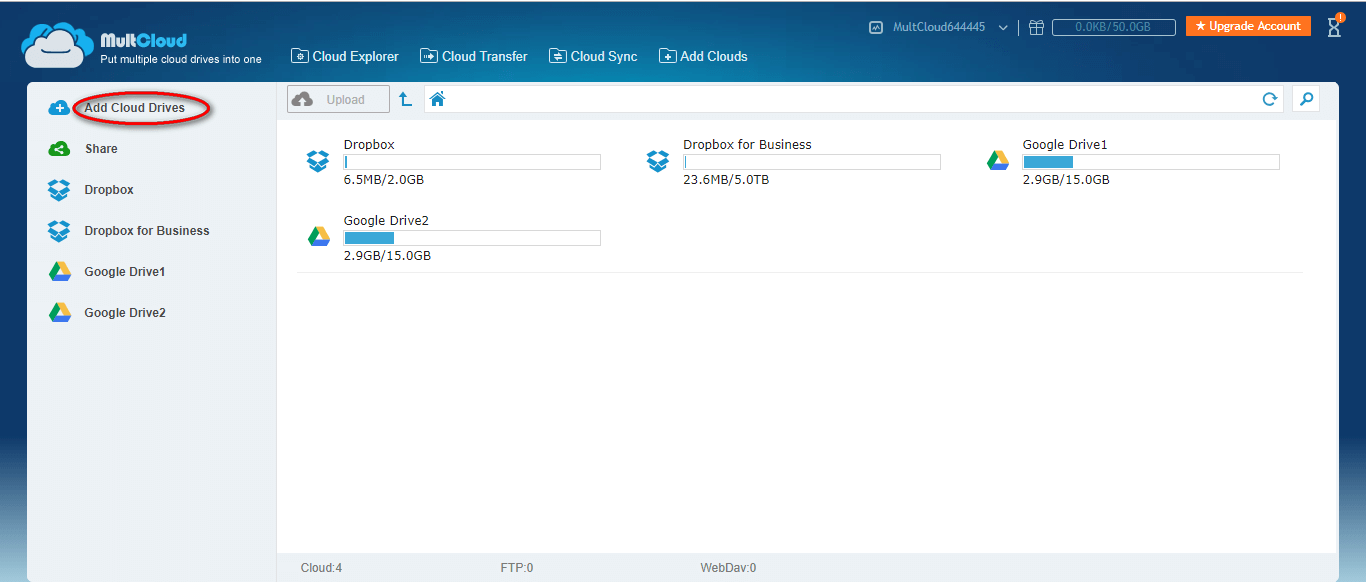
Task: Open the hourglass task notifications icon
Action: 1334,27
